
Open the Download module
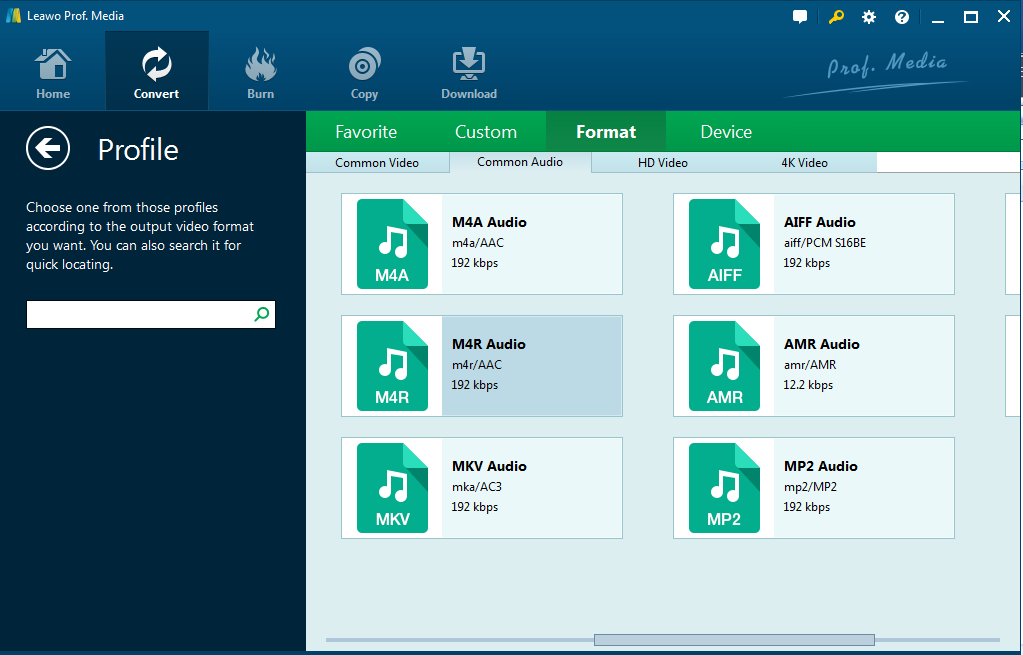pyautogui.click(x=468, y=74)
